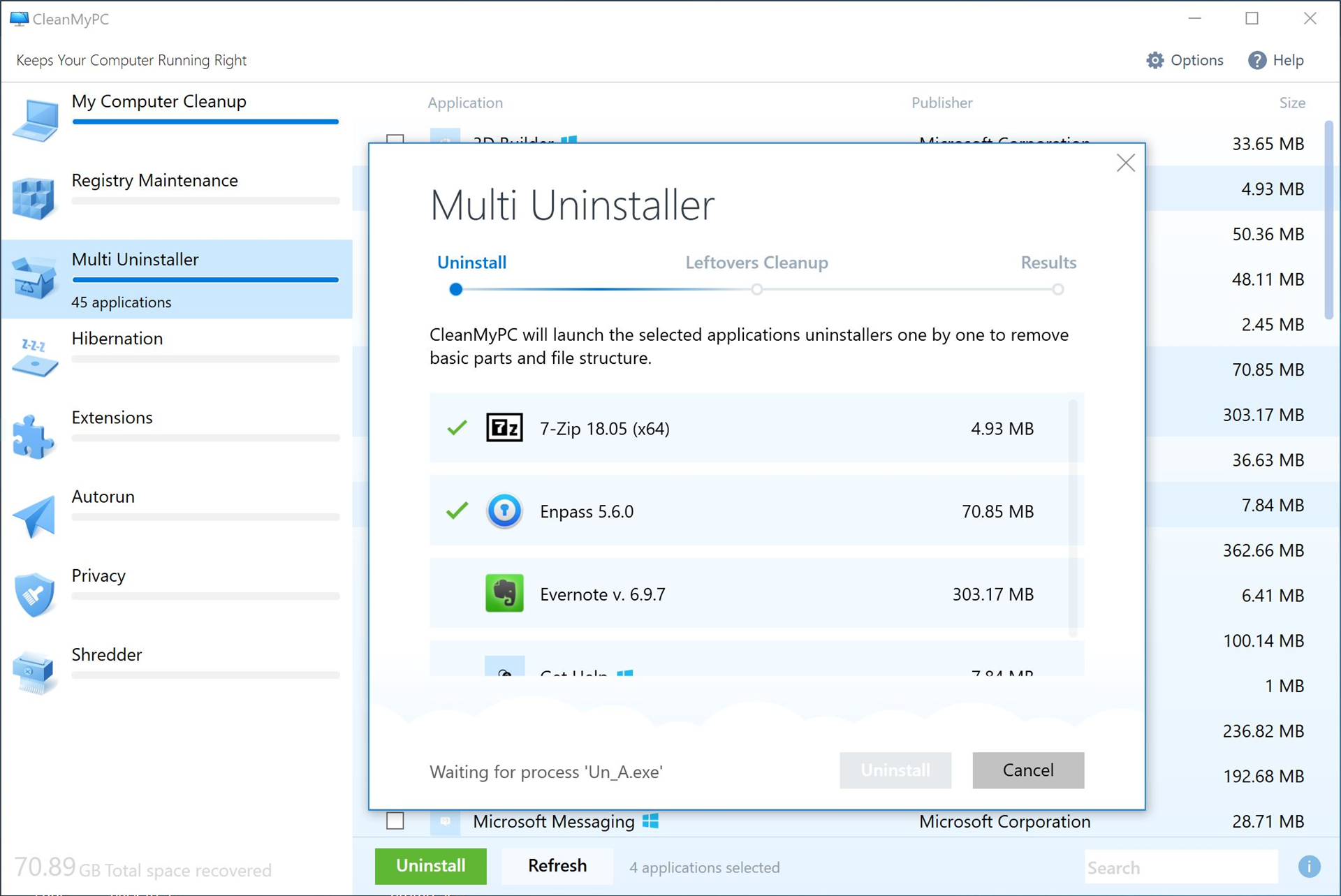Image resolution: width=1341 pixels, height=896 pixels.
Task: Sort by the Application column header
Action: 465,103
